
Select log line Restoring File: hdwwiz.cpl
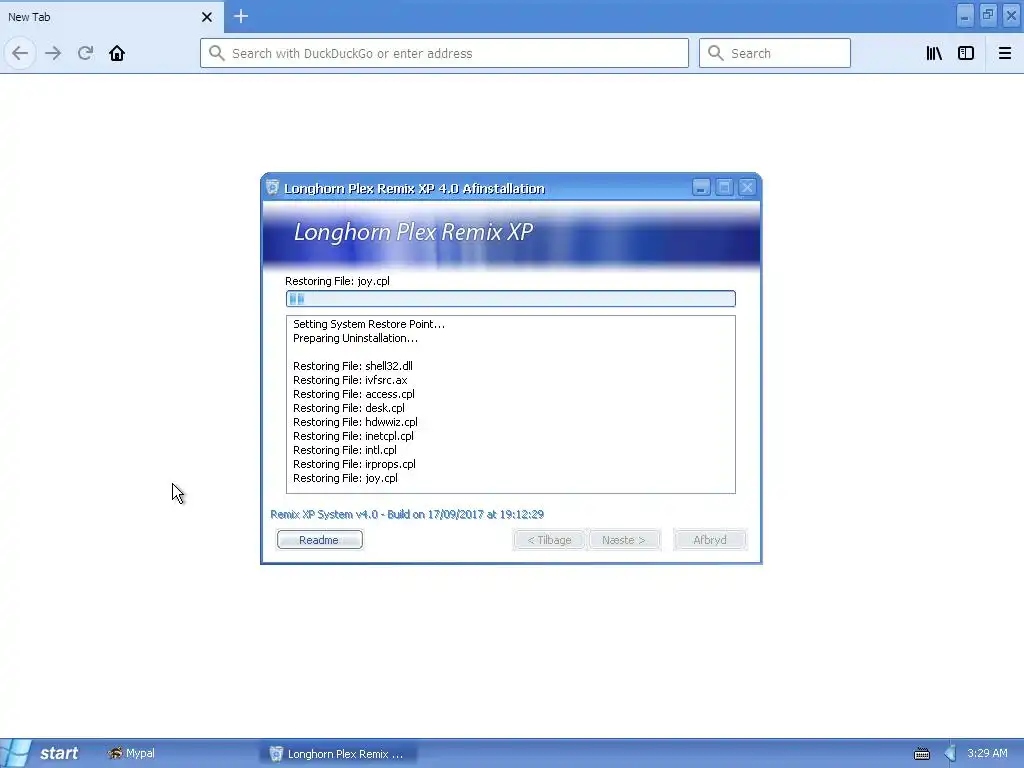355,423
